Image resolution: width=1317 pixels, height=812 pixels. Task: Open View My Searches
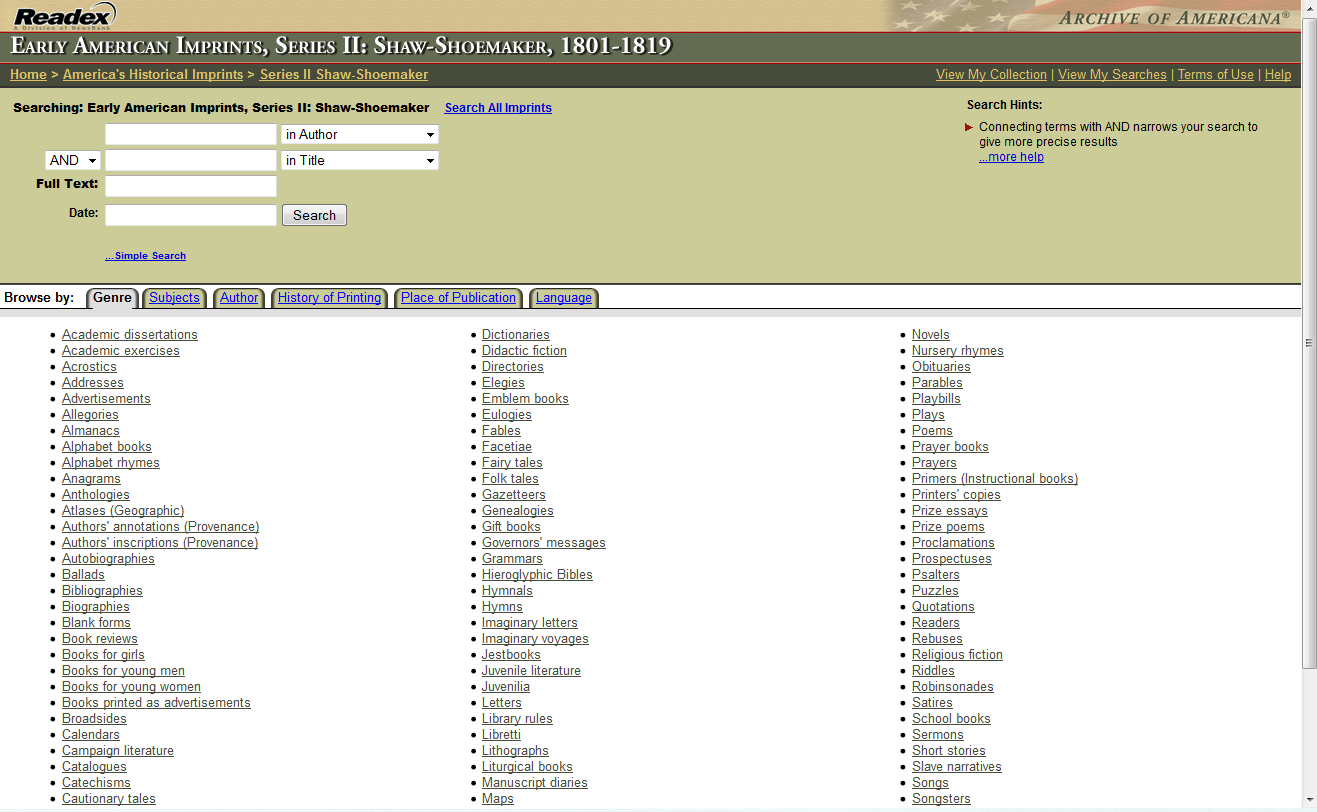pyautogui.click(x=1112, y=75)
